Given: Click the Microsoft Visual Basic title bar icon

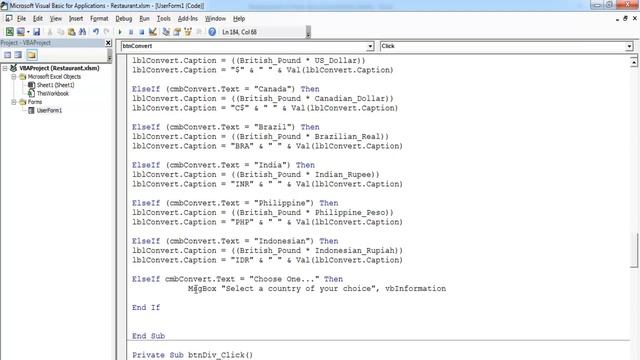Looking at the screenshot, I should tap(4, 6).
